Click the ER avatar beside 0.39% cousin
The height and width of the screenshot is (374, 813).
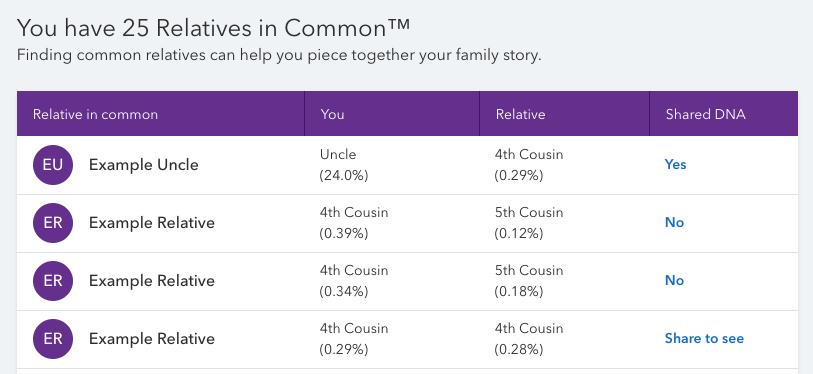click(53, 223)
